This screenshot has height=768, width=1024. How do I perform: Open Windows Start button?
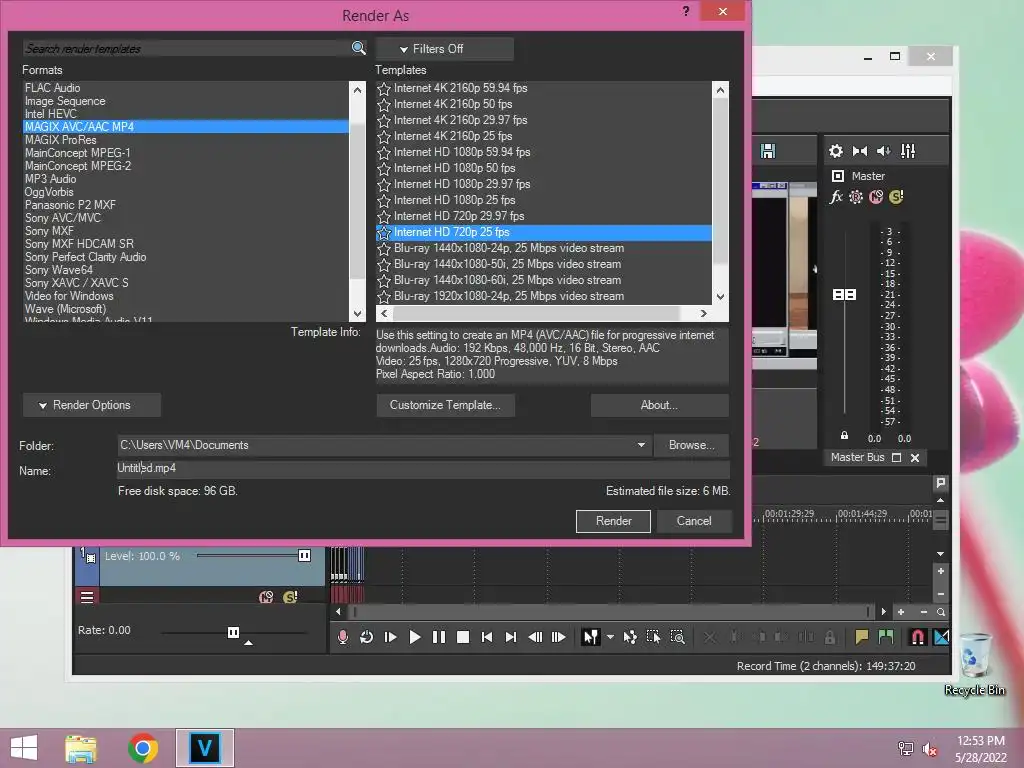click(24, 748)
